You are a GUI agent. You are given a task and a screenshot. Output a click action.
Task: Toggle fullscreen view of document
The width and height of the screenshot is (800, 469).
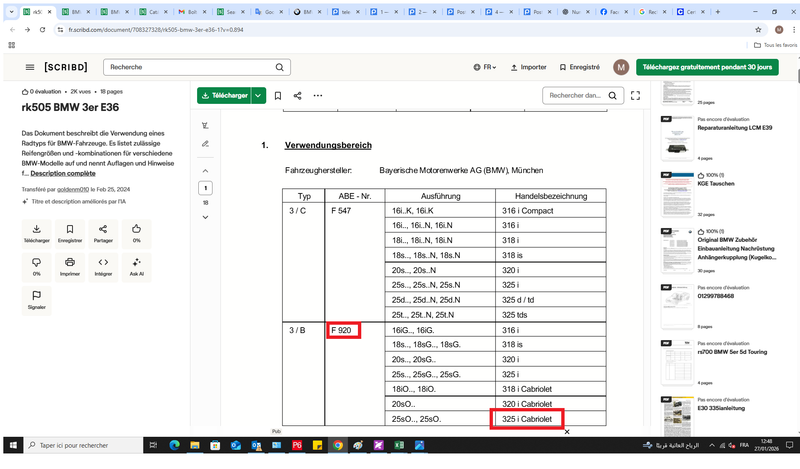635,95
